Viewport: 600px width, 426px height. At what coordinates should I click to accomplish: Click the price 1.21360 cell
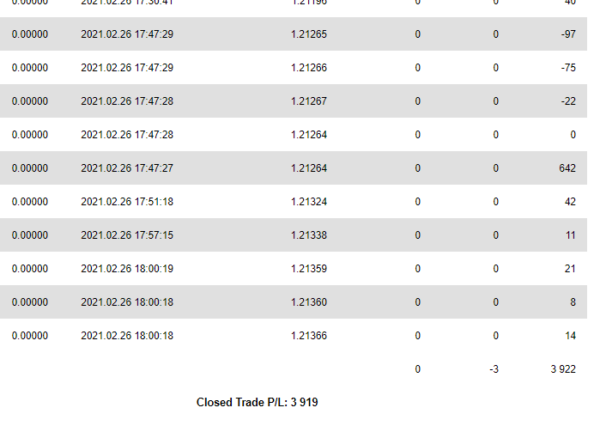(309, 302)
